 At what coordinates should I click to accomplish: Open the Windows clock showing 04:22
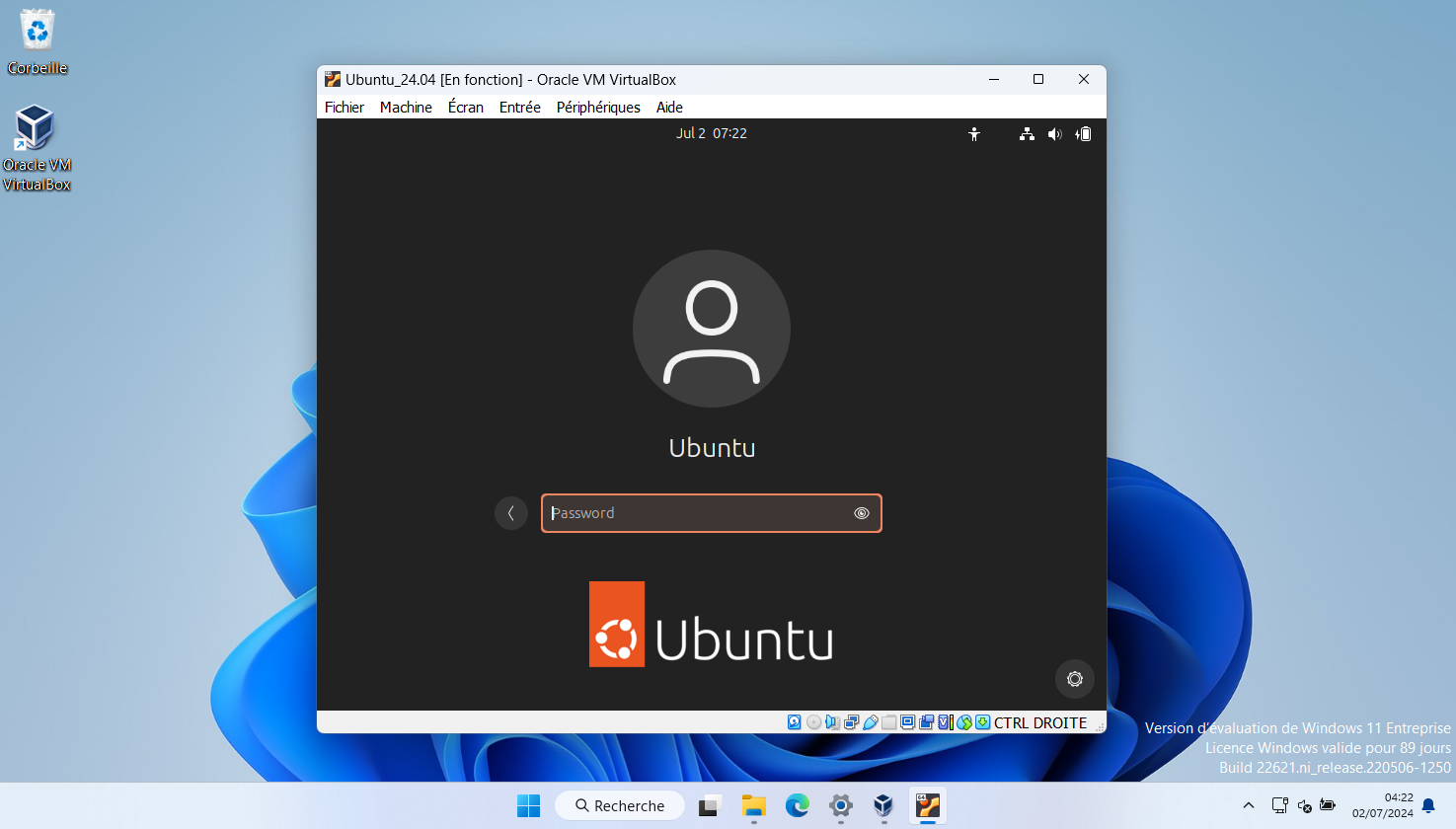click(1383, 805)
